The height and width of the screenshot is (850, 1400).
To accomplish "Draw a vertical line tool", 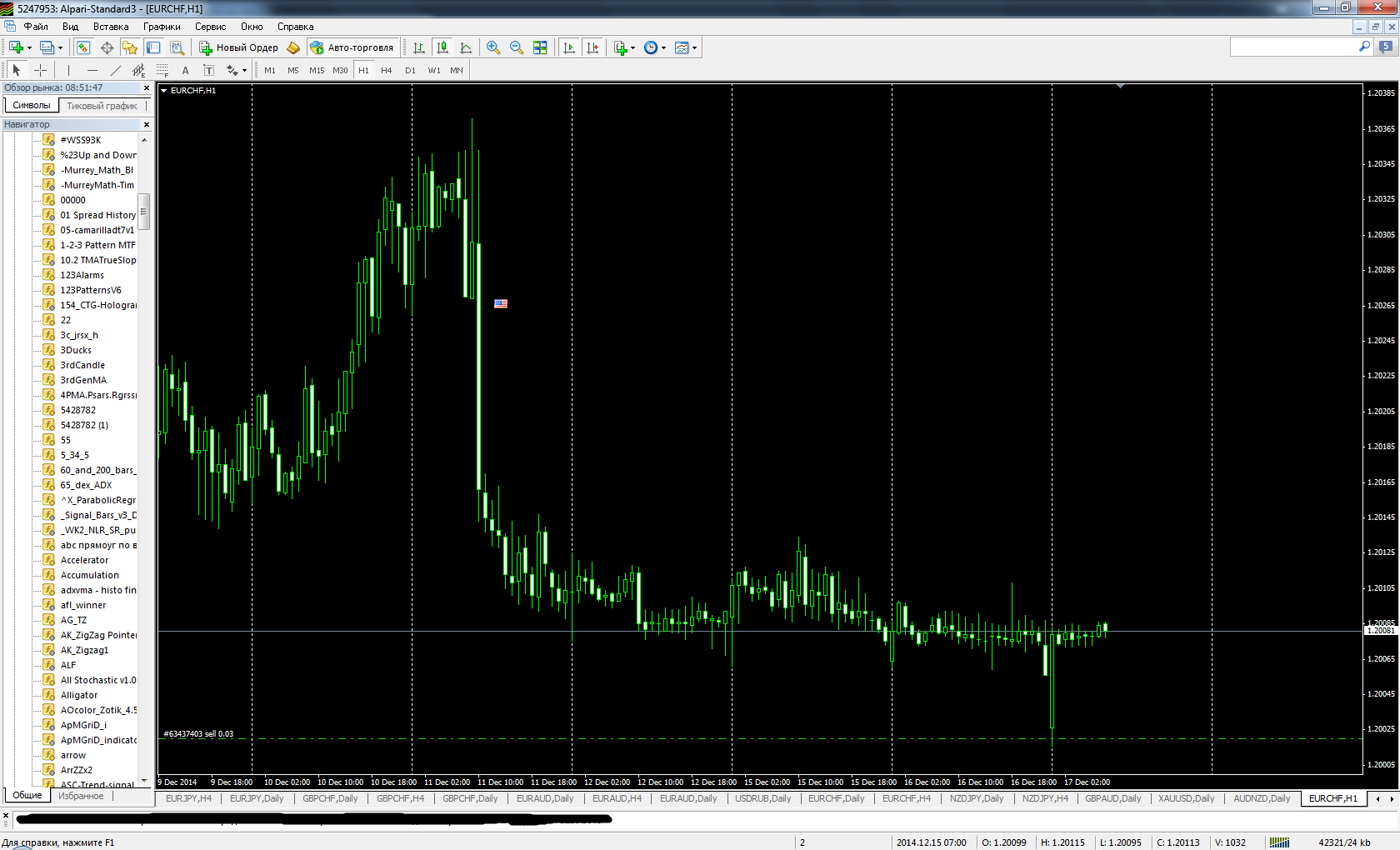I will [68, 70].
